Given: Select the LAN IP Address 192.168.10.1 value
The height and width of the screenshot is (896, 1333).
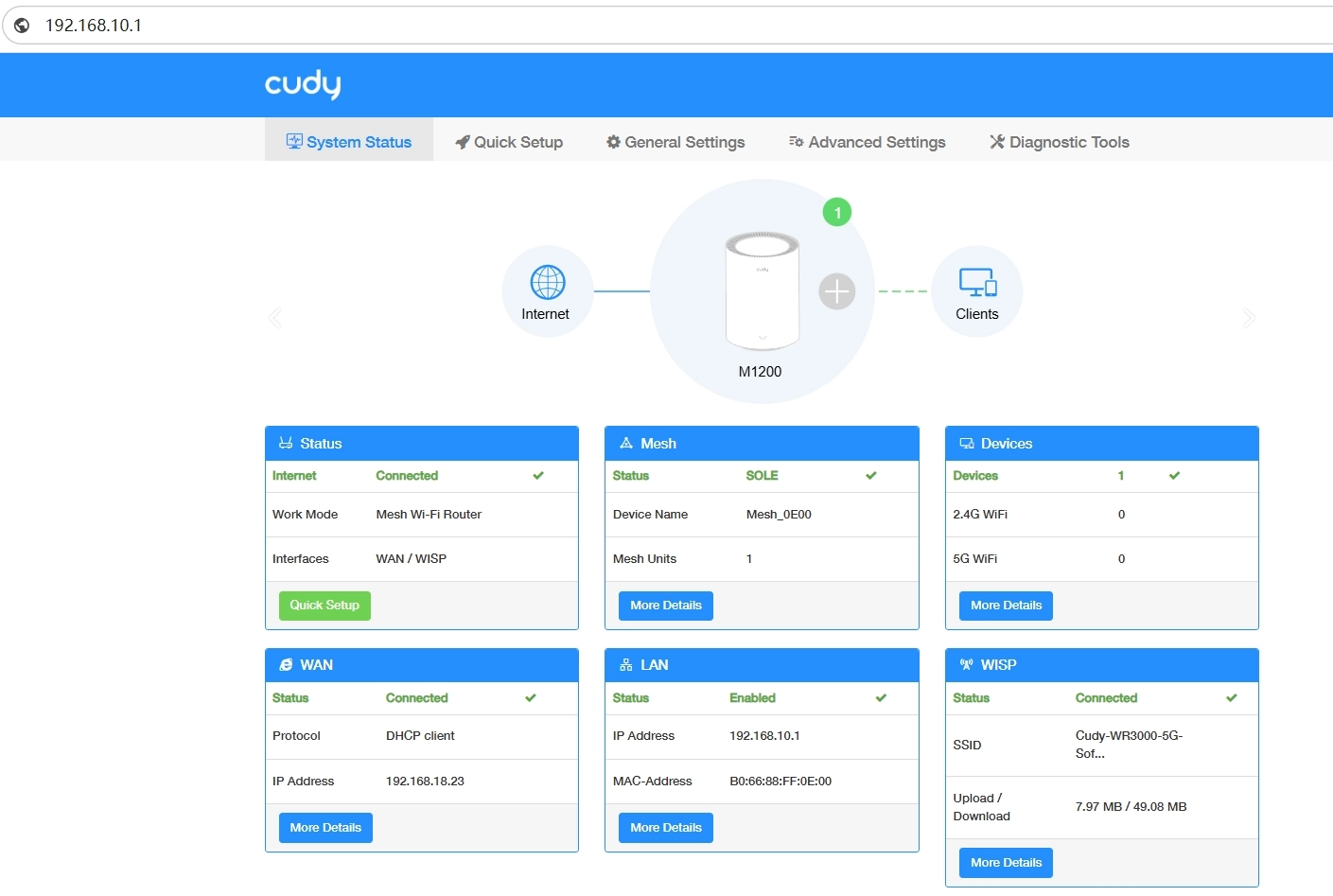Looking at the screenshot, I should [764, 736].
